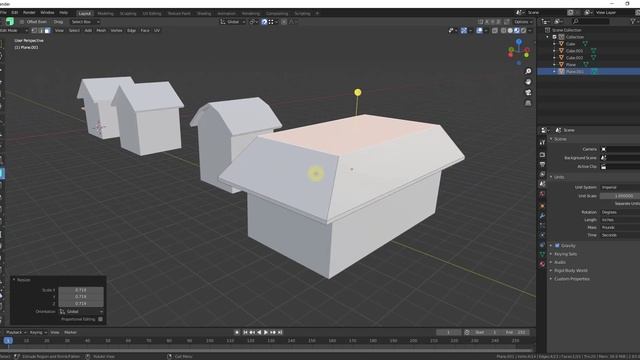This screenshot has width=640, height=360.
Task: Open the Edit Mode dropdown
Action: [13, 31]
